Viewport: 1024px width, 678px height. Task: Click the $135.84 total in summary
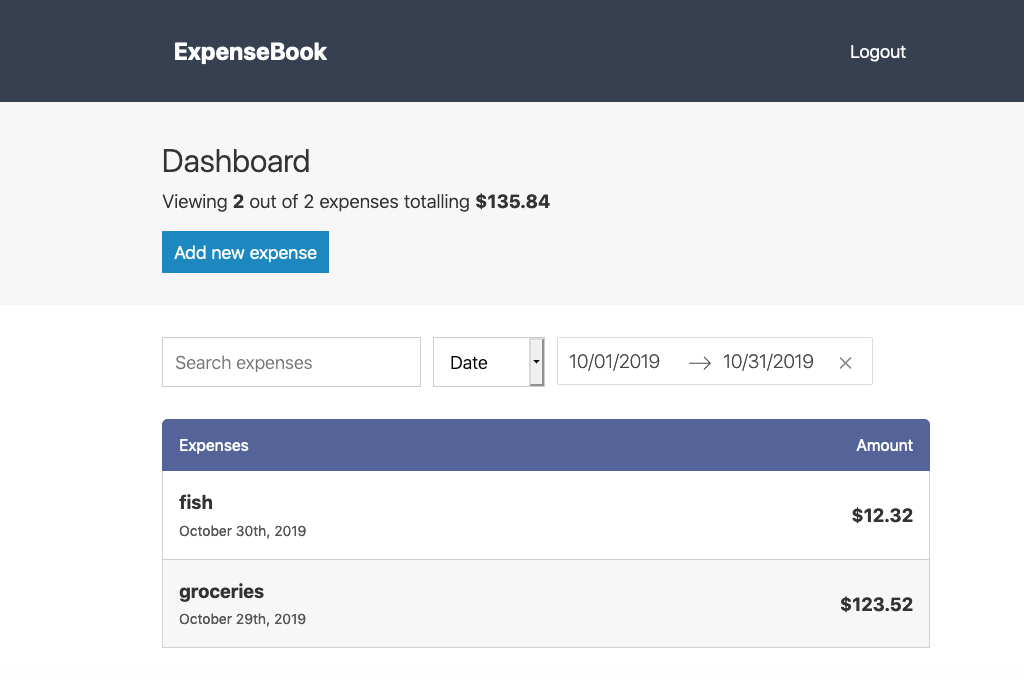[x=512, y=202]
